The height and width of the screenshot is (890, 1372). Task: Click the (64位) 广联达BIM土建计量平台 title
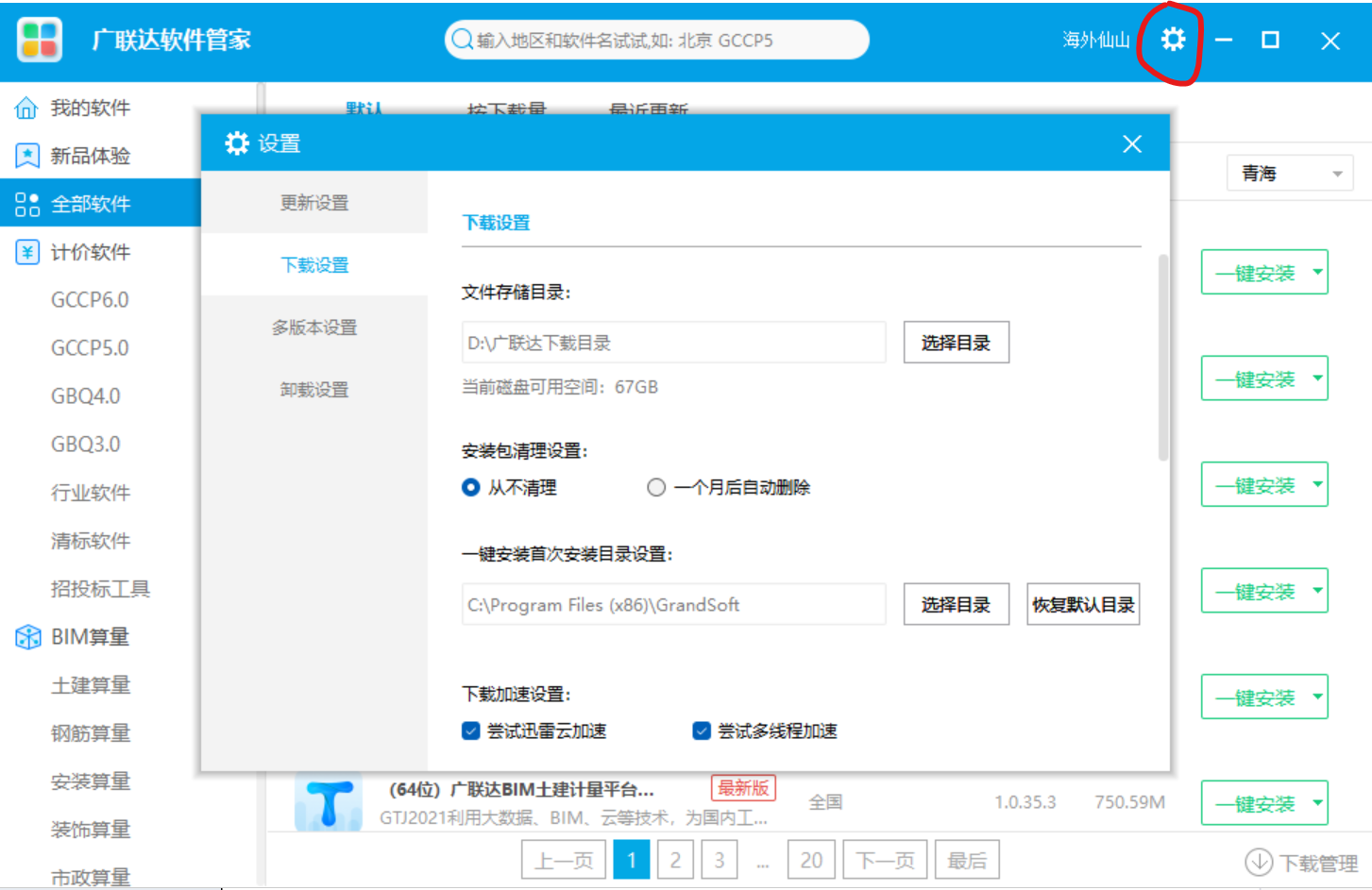coord(521,789)
